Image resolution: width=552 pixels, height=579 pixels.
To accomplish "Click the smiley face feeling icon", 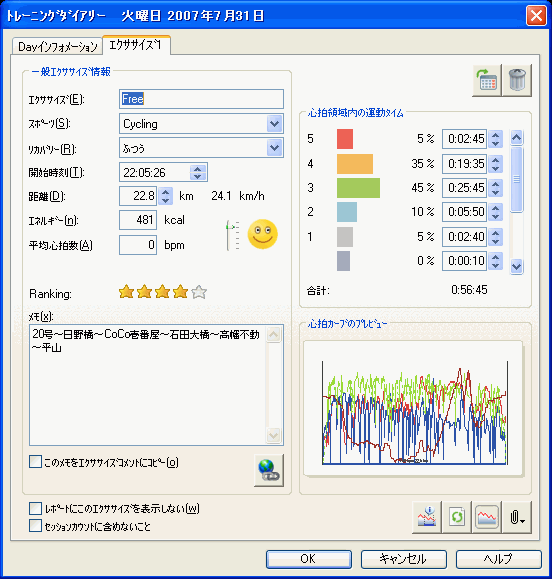I will tap(263, 234).
